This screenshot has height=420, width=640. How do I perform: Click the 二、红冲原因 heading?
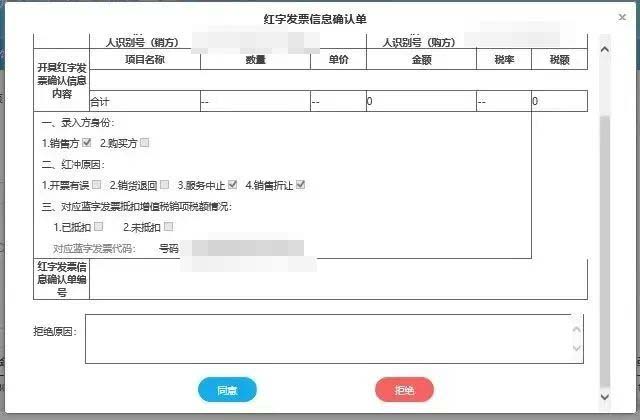pyautogui.click(x=73, y=164)
